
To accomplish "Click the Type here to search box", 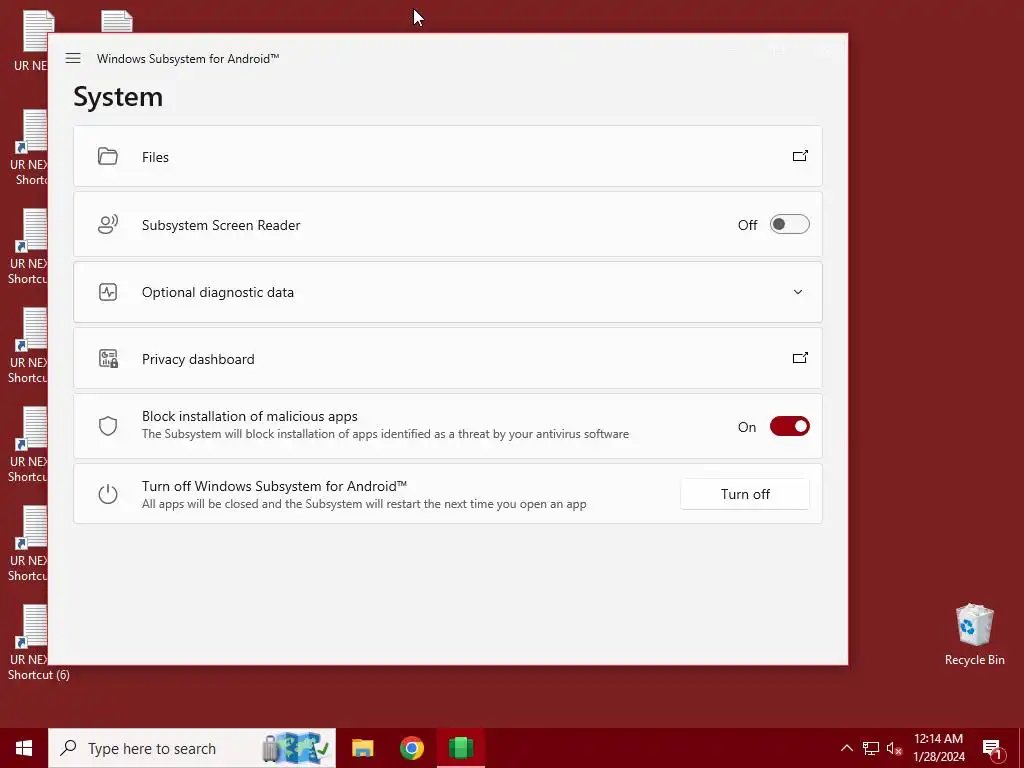I will pyautogui.click(x=192, y=748).
